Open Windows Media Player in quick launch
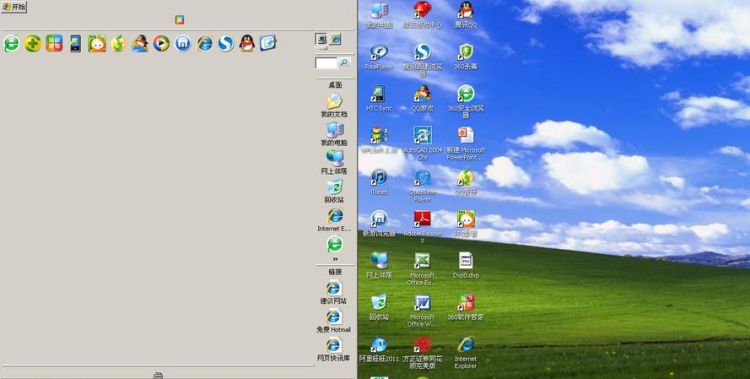Viewport: 750px width, 379px height. point(161,44)
